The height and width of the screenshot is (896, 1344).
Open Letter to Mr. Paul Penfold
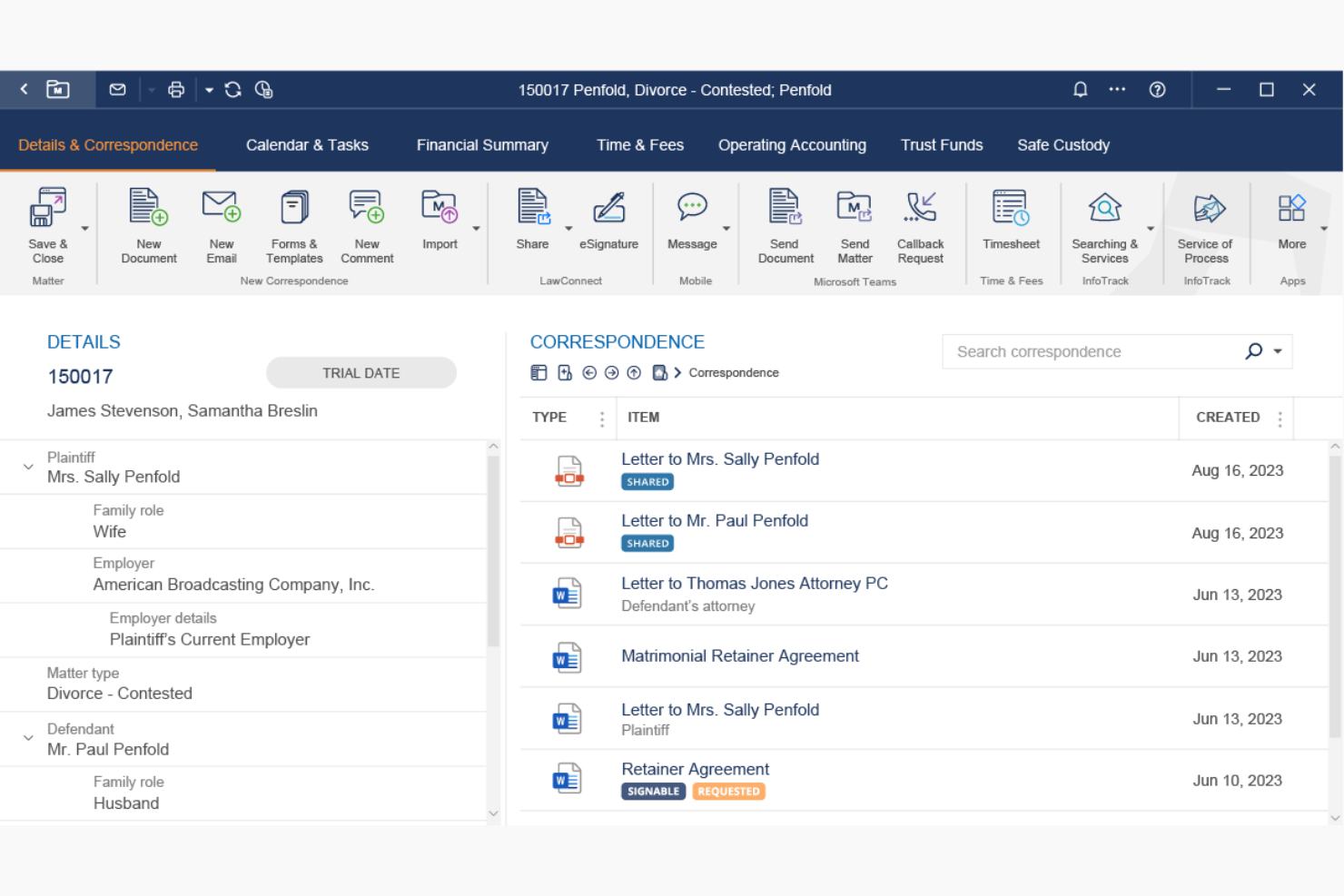pyautogui.click(x=715, y=521)
